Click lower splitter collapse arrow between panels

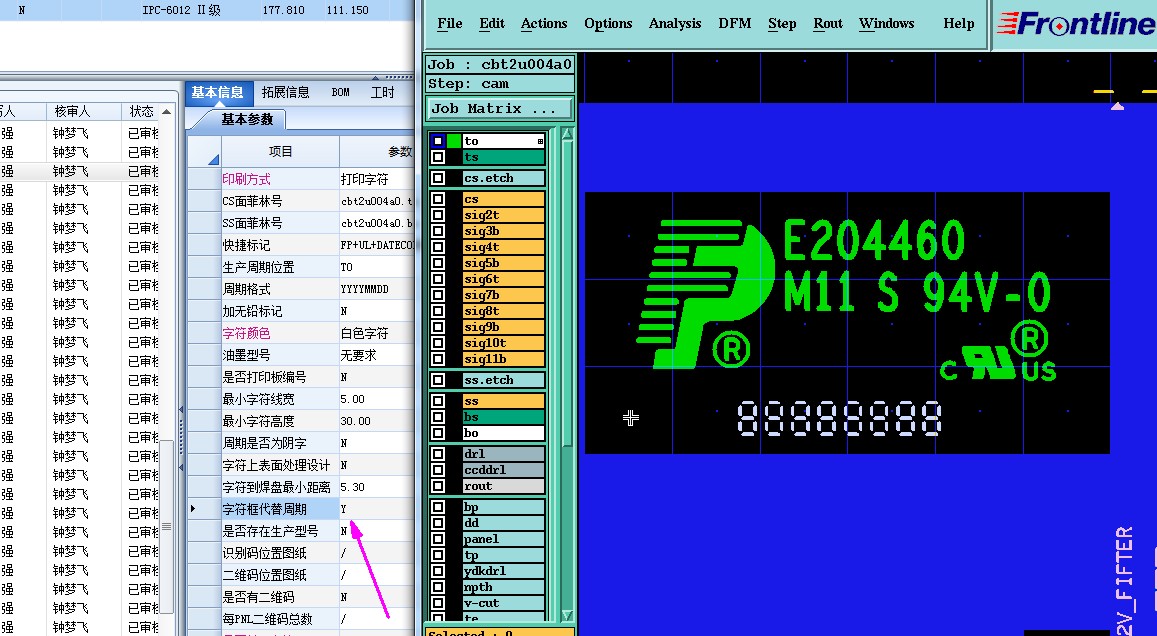[181, 468]
